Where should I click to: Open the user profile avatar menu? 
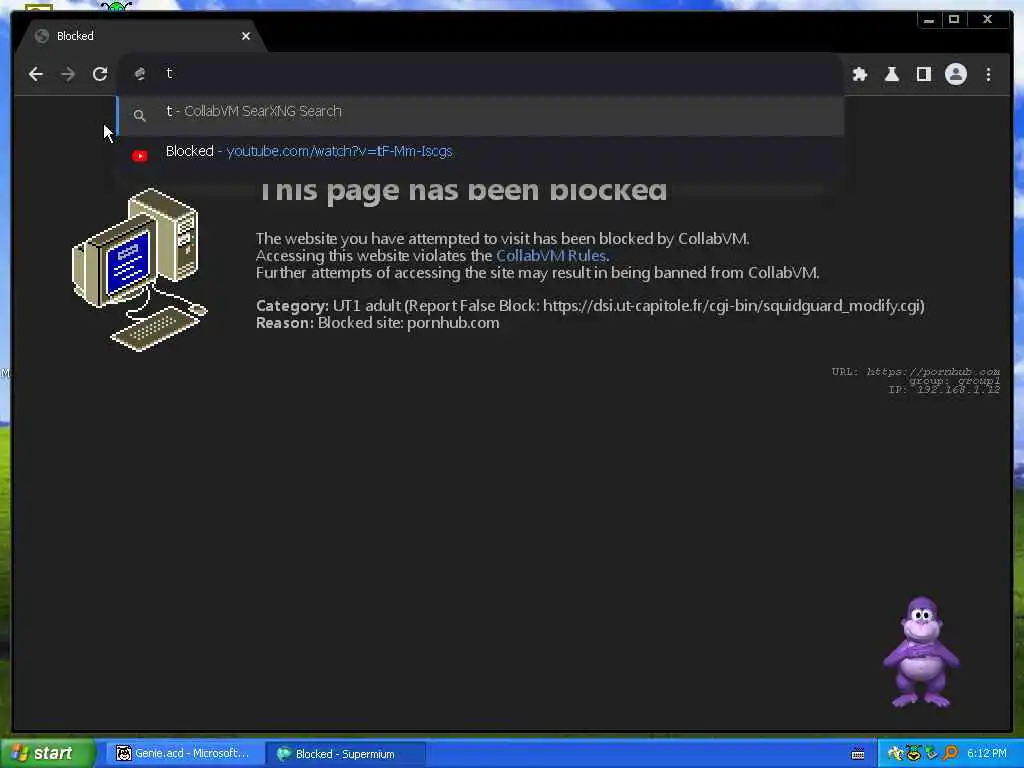point(955,74)
